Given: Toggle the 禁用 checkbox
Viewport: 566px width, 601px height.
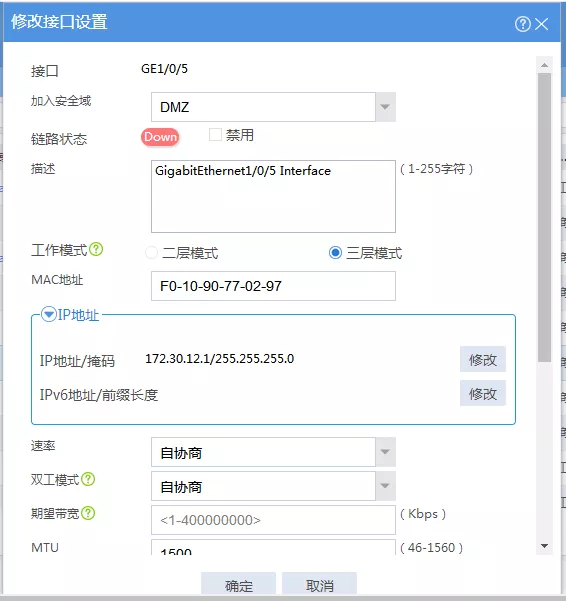Looking at the screenshot, I should (x=215, y=135).
